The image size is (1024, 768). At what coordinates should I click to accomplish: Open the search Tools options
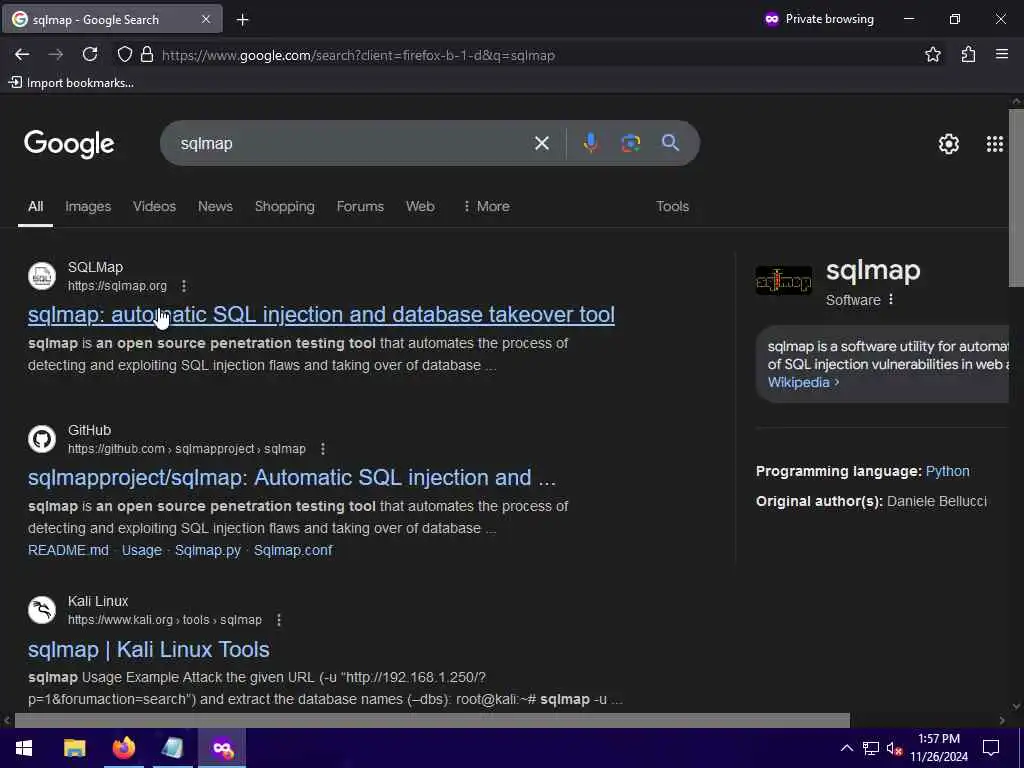(x=673, y=206)
